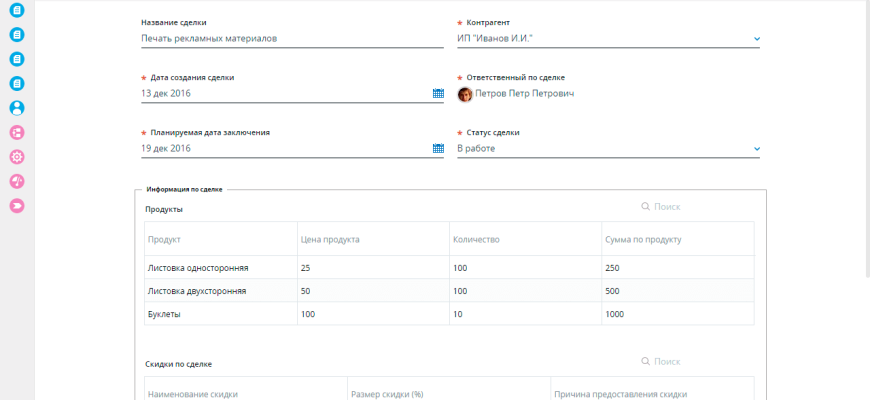
Task: Click the fourth blue document icon in sidebar
Action: tap(17, 83)
